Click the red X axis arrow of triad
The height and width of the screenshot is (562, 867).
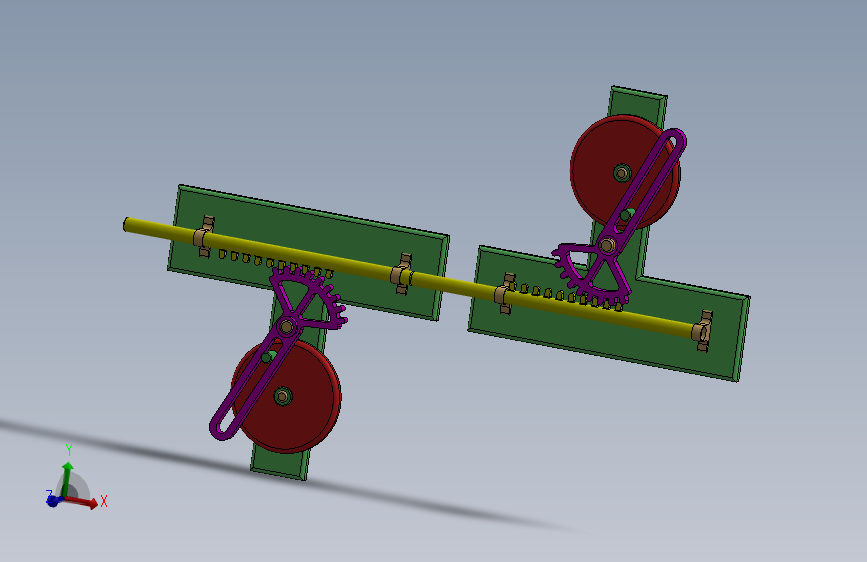pos(83,501)
